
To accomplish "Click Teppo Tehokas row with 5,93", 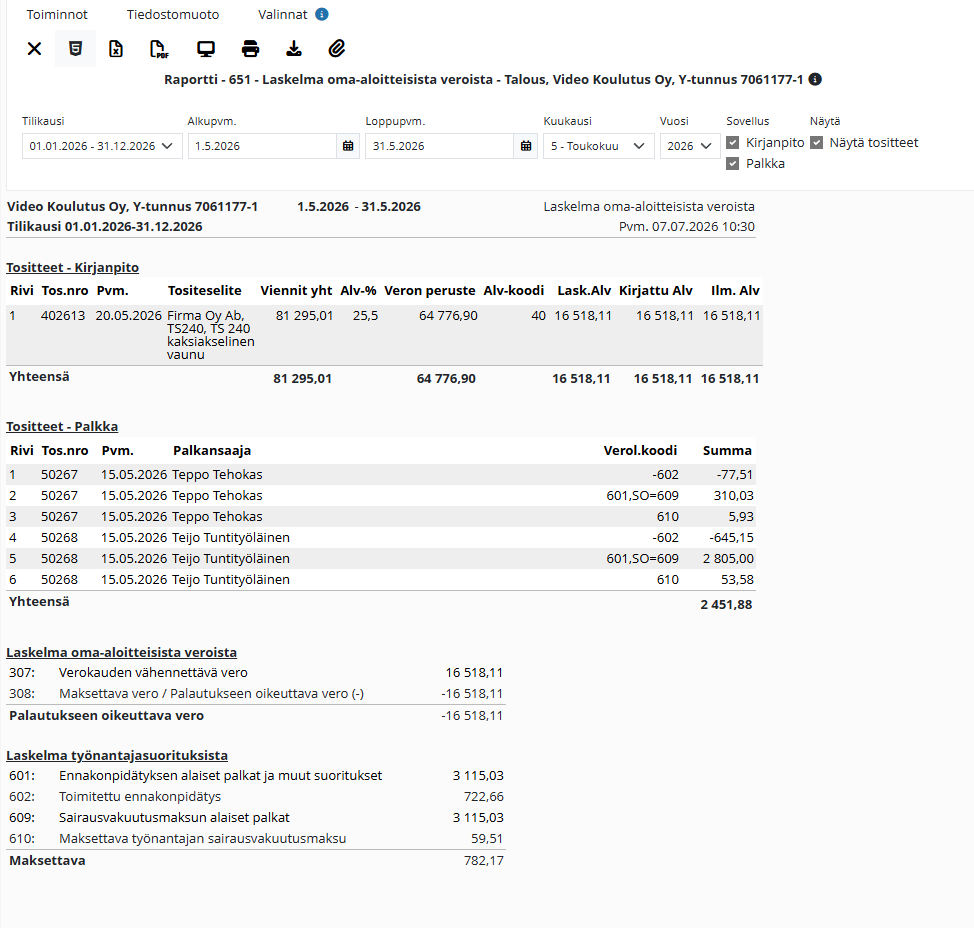I will (381, 517).
